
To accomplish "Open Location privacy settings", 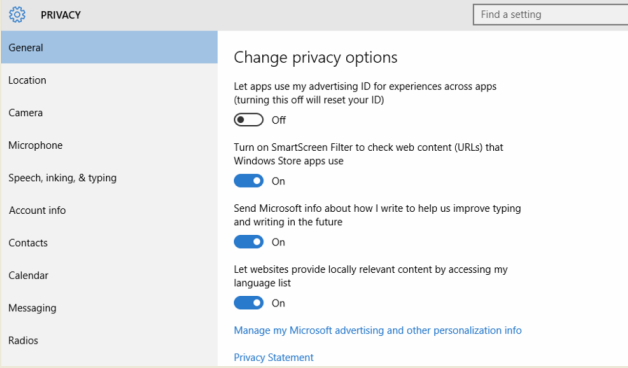I will [x=109, y=80].
